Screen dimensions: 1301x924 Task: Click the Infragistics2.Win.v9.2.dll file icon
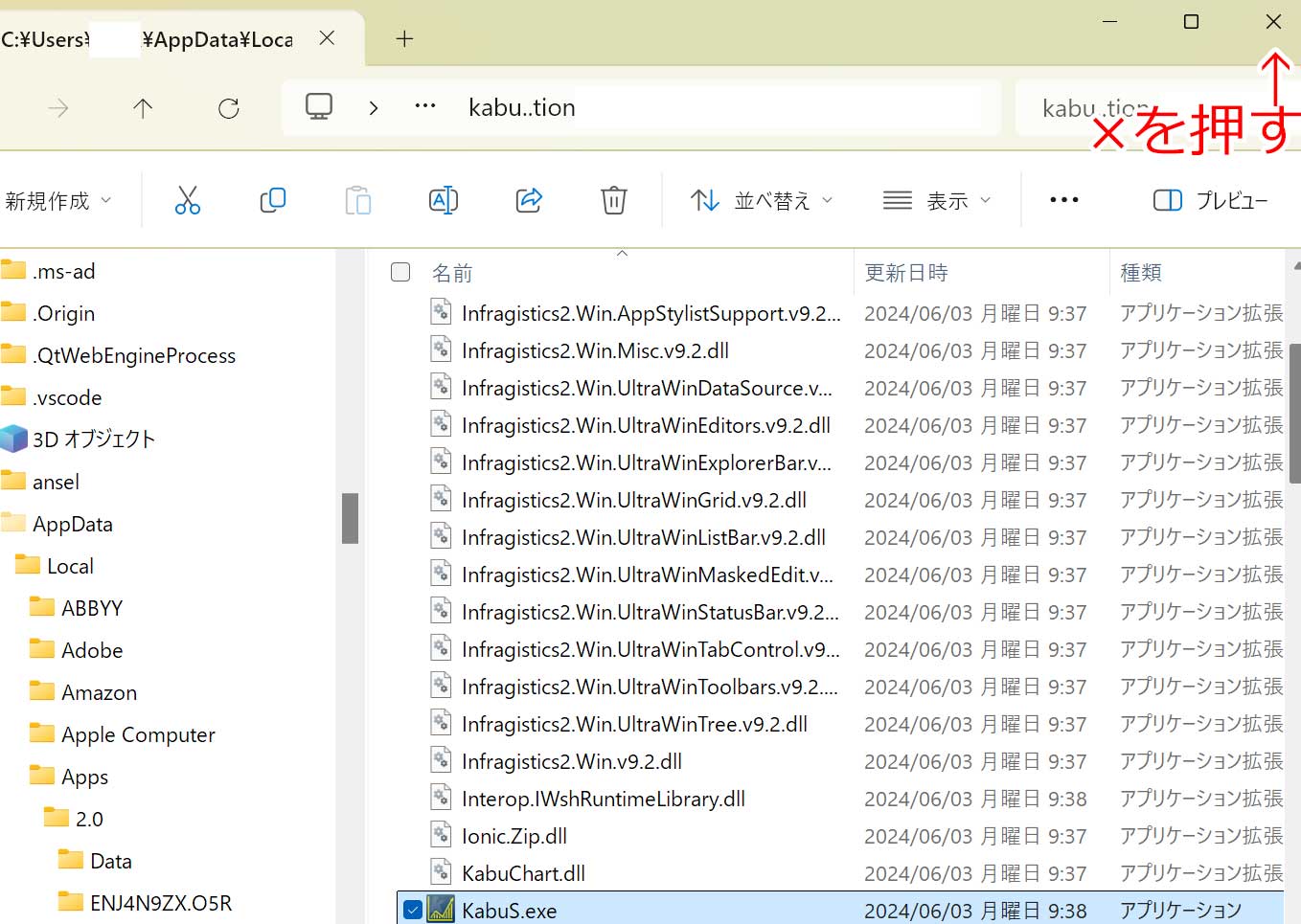pos(441,759)
